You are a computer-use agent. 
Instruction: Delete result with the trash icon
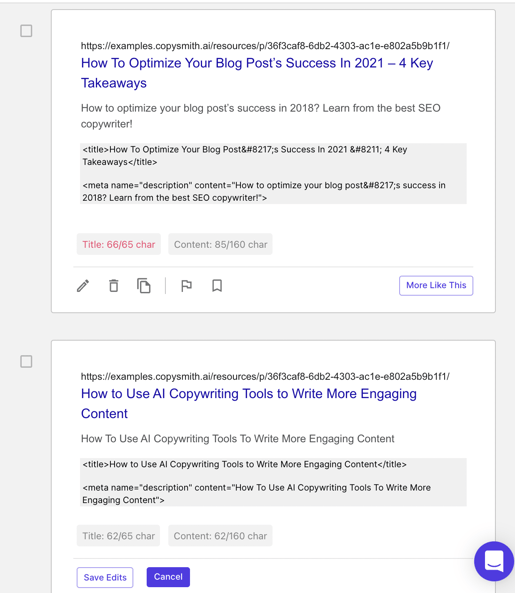[113, 286]
